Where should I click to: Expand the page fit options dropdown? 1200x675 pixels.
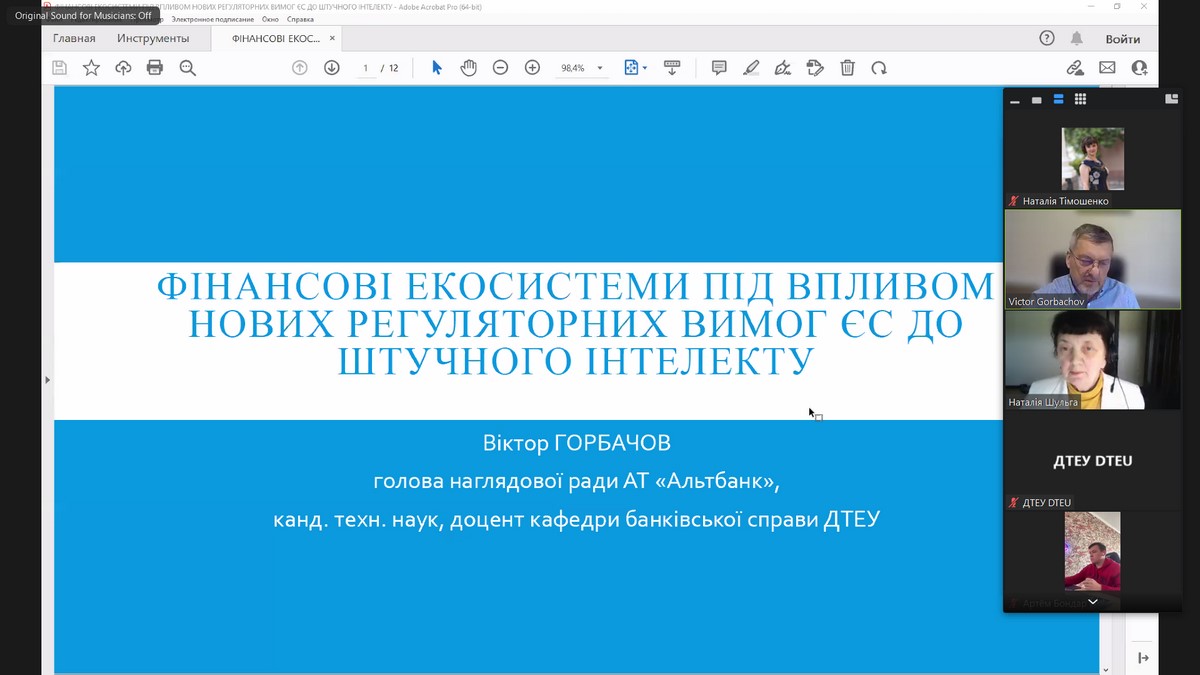pyautogui.click(x=645, y=69)
